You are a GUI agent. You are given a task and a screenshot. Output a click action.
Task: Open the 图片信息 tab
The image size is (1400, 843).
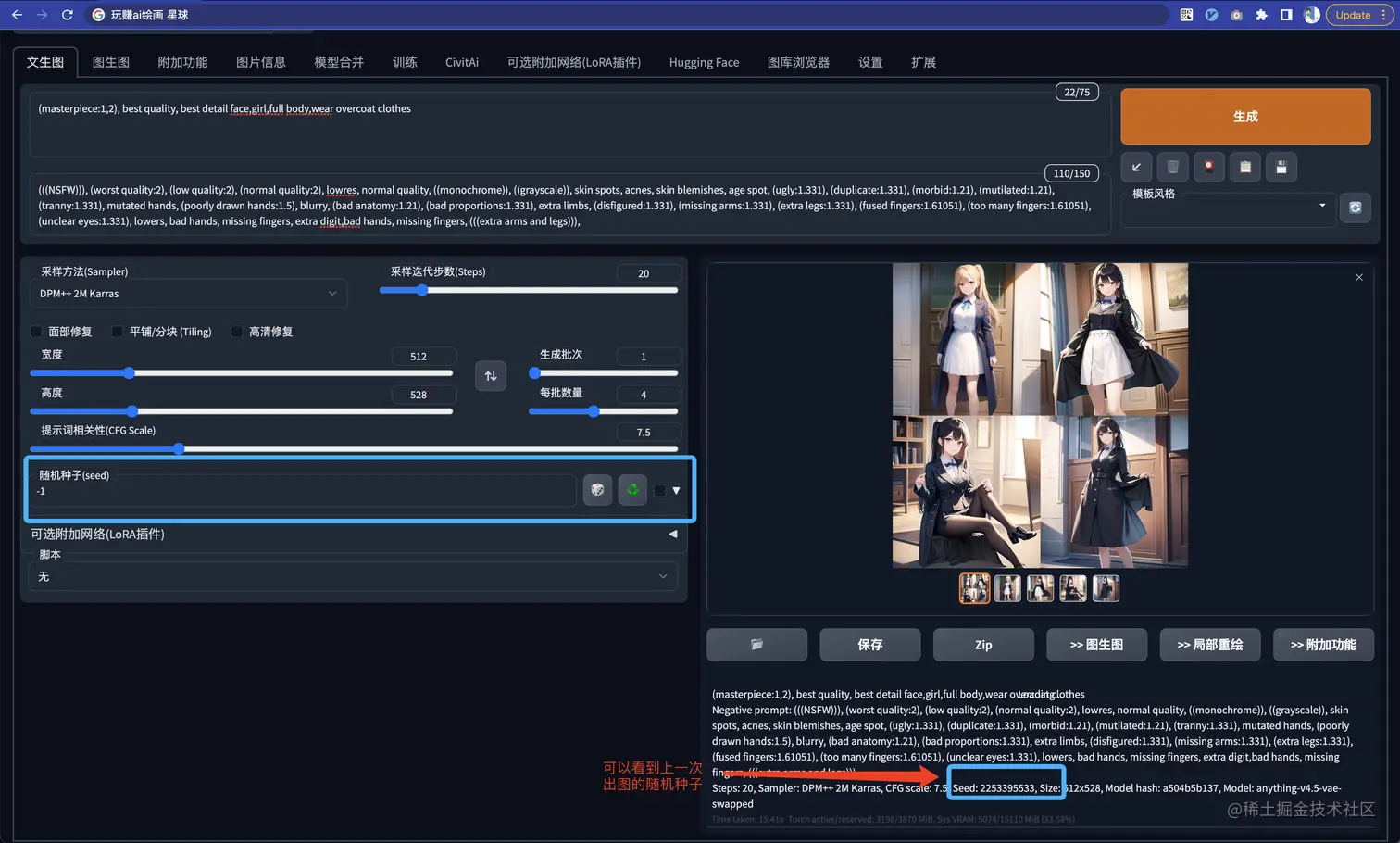(261, 62)
